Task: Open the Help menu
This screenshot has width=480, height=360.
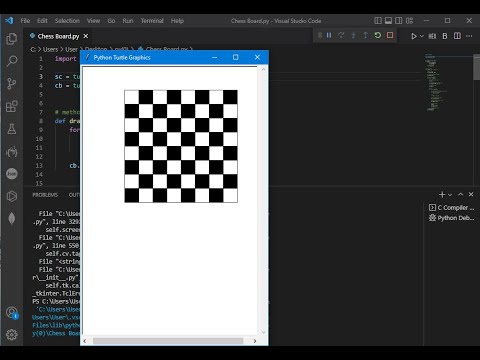Action: point(177,21)
